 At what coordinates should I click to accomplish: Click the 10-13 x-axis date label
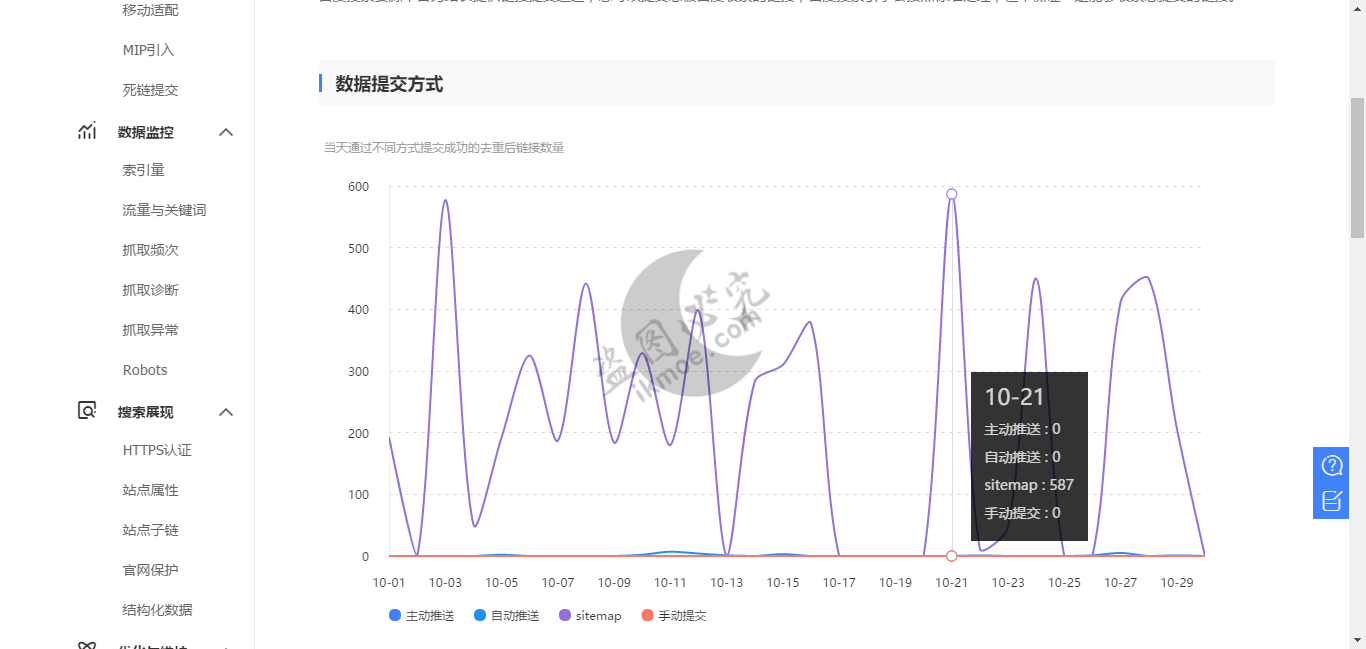(727, 583)
